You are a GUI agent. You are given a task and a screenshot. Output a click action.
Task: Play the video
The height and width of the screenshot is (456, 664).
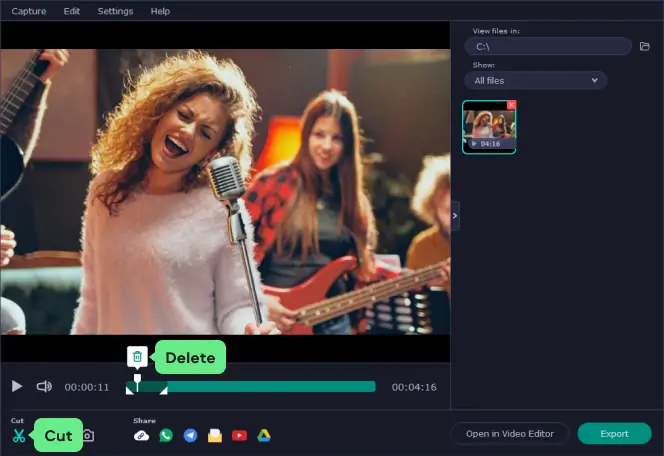(x=17, y=386)
